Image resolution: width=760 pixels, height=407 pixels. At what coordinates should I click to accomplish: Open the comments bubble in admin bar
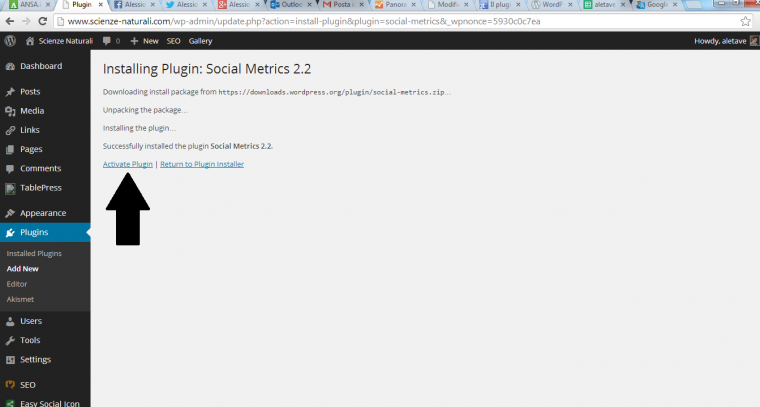coord(107,41)
